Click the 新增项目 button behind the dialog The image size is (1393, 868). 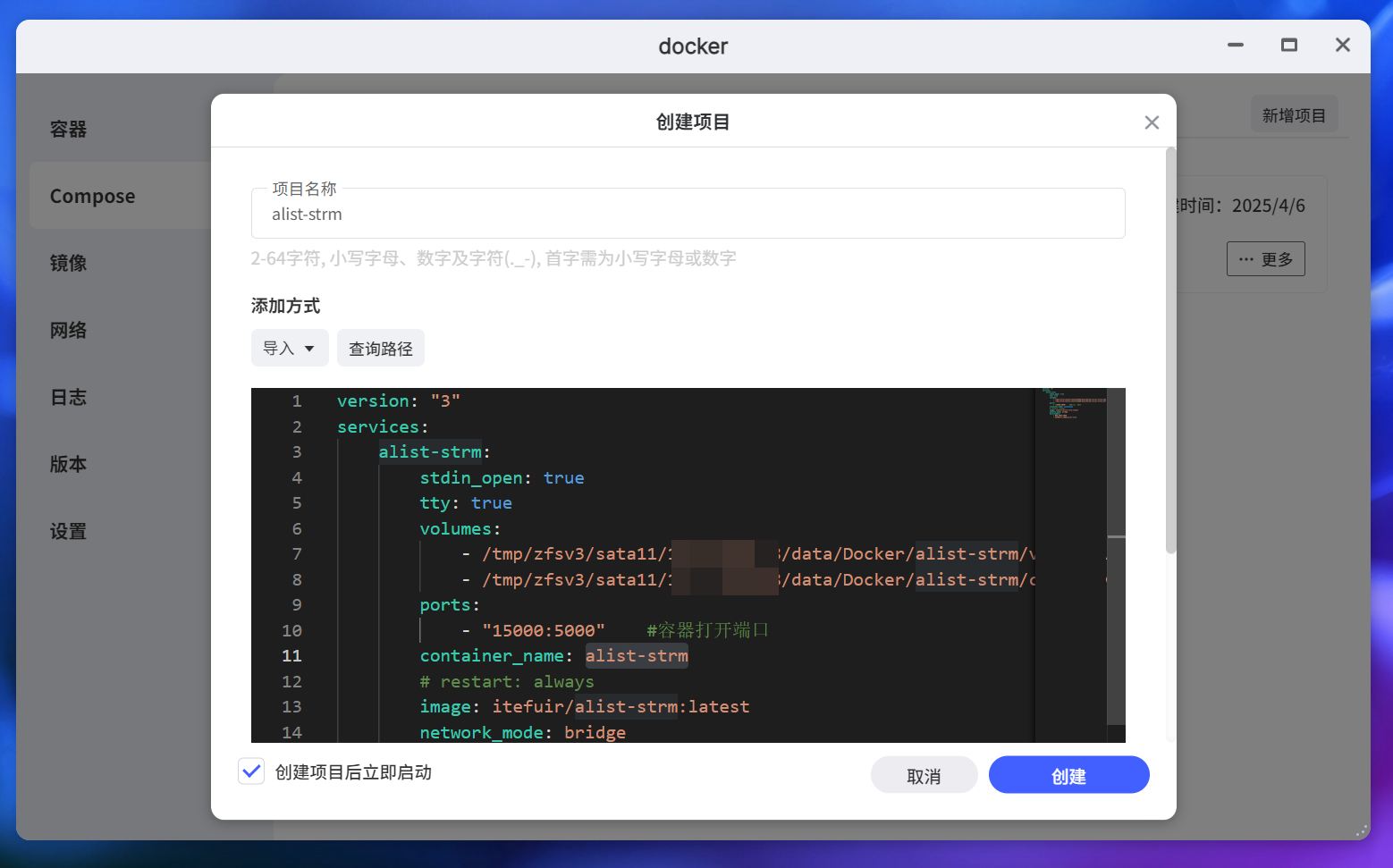click(x=1294, y=114)
